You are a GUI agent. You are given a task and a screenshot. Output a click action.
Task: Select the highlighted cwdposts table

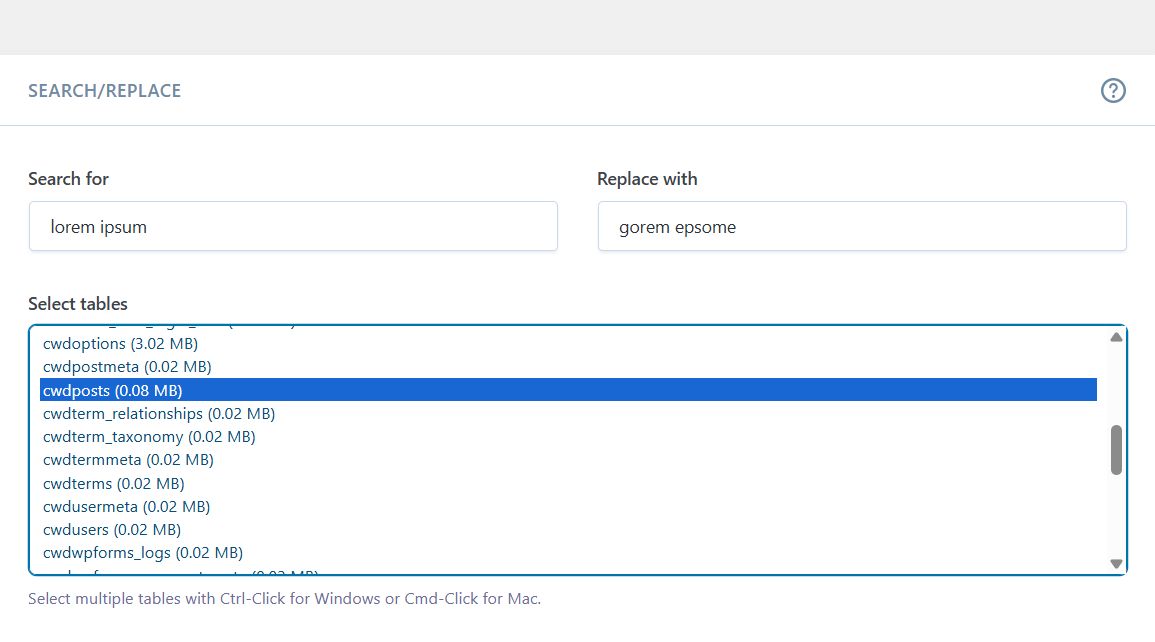[113, 390]
